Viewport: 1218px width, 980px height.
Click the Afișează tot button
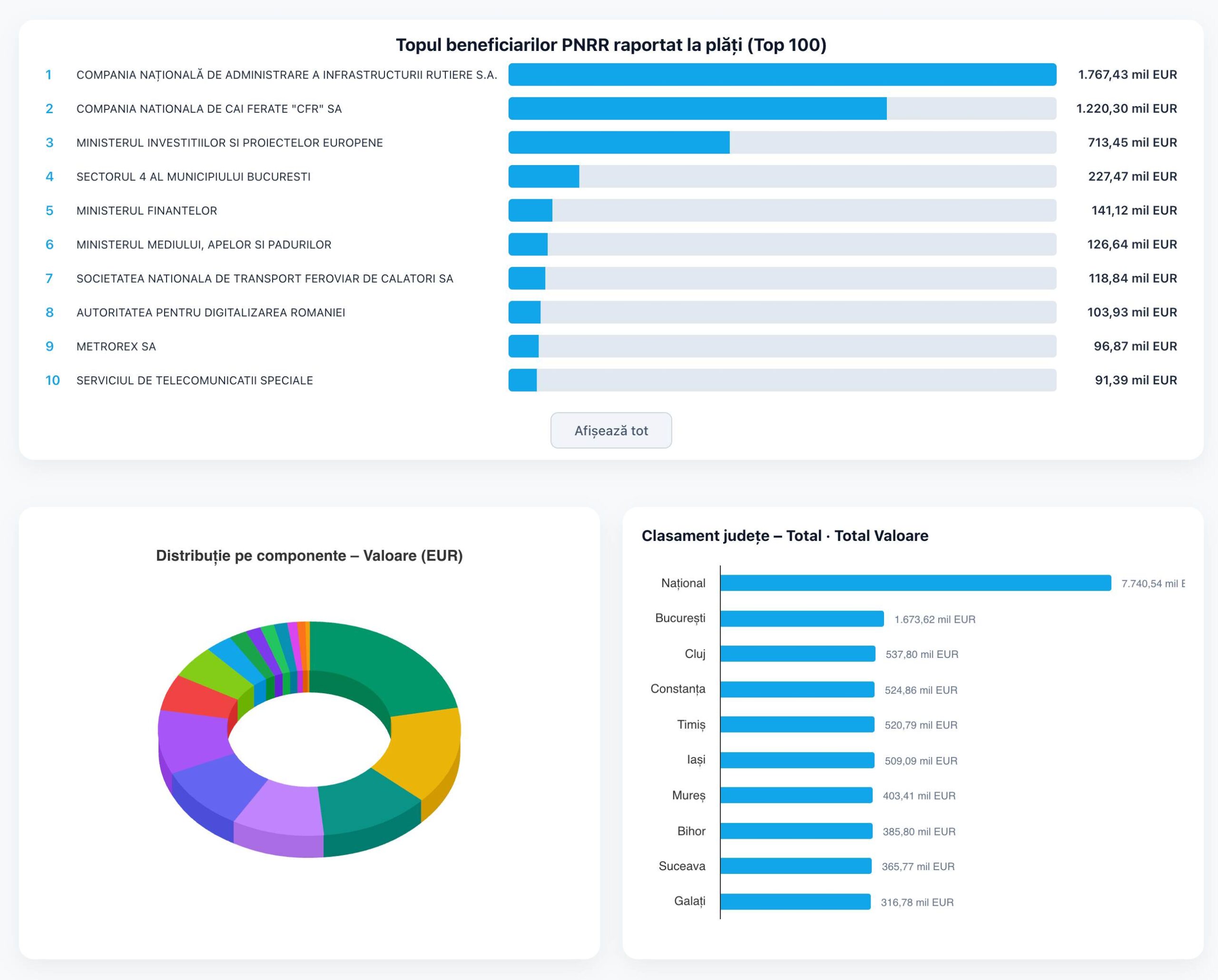611,431
